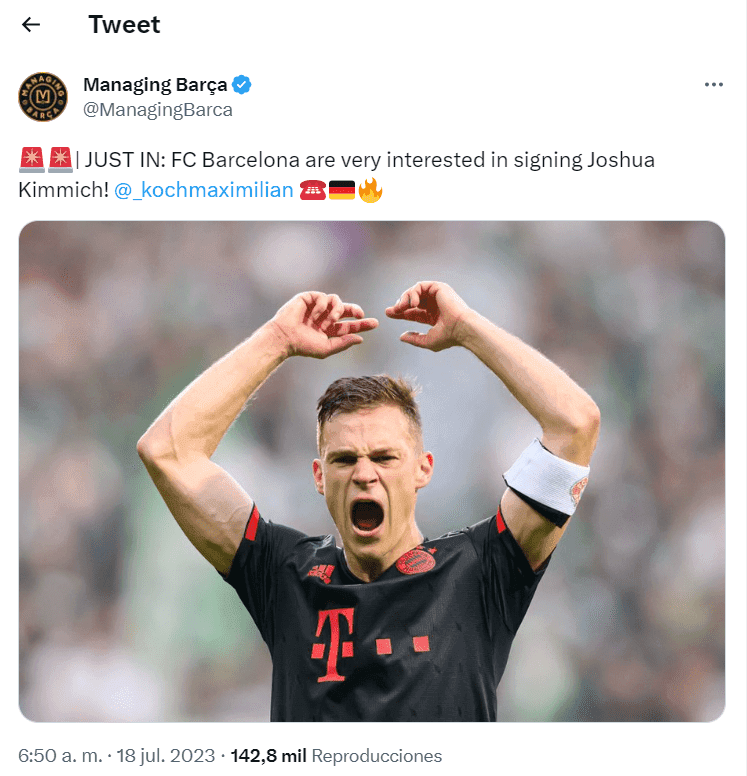Click the @ManagingBarca handle
Image resolution: width=747 pixels, height=776 pixels.
pos(158,110)
